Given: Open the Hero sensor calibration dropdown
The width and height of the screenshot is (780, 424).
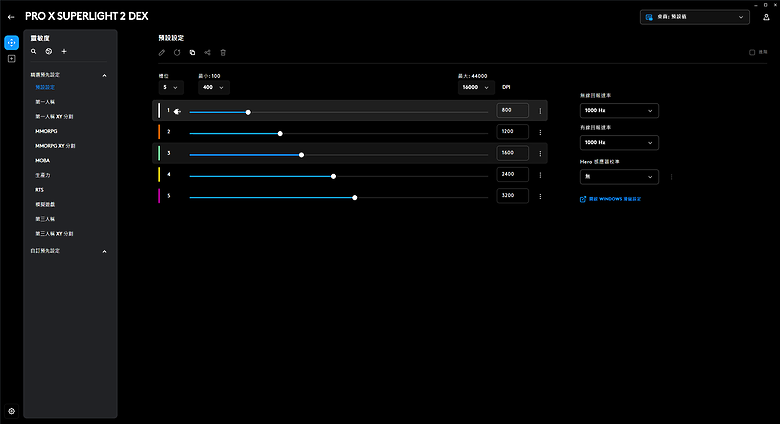Looking at the screenshot, I should click(619, 177).
